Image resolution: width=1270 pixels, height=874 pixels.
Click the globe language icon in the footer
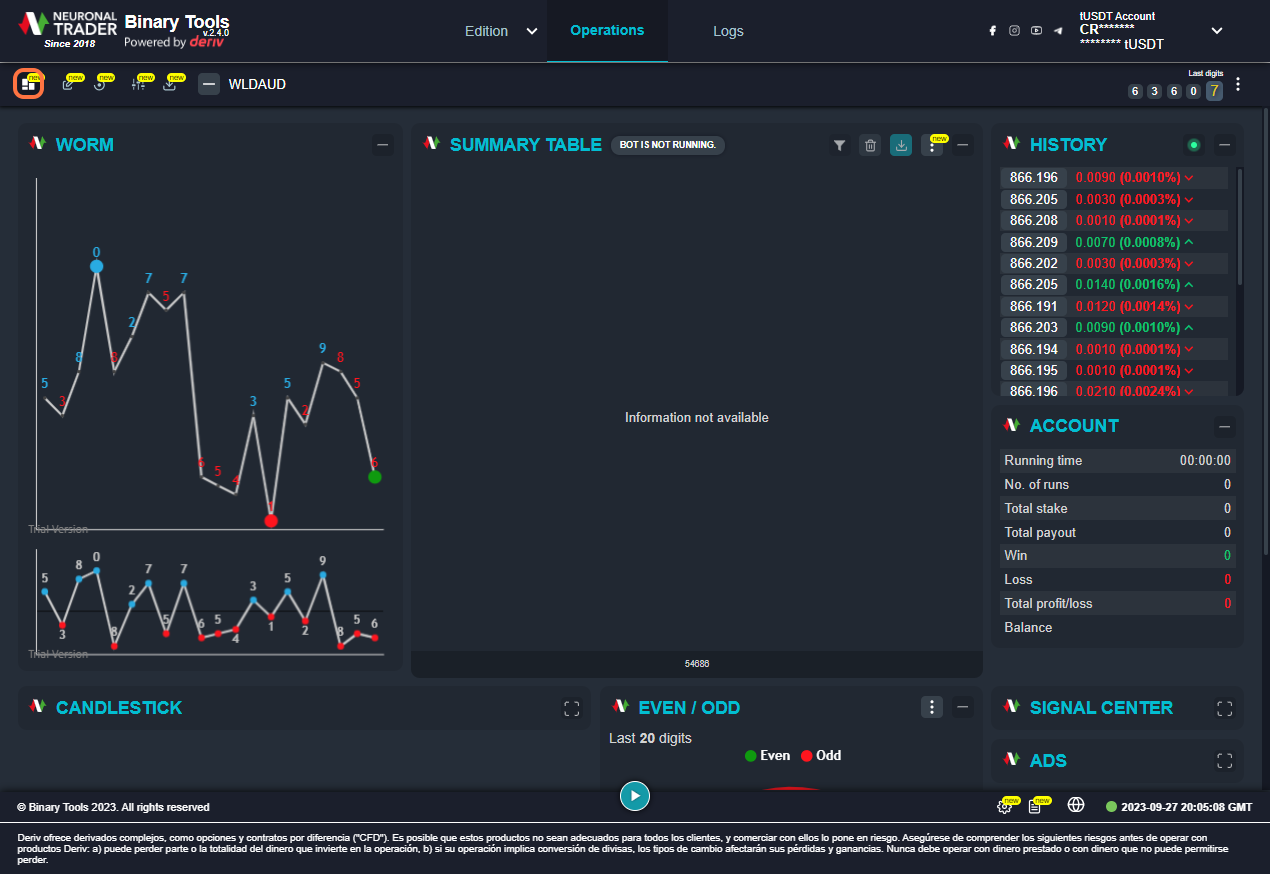[1076, 805]
